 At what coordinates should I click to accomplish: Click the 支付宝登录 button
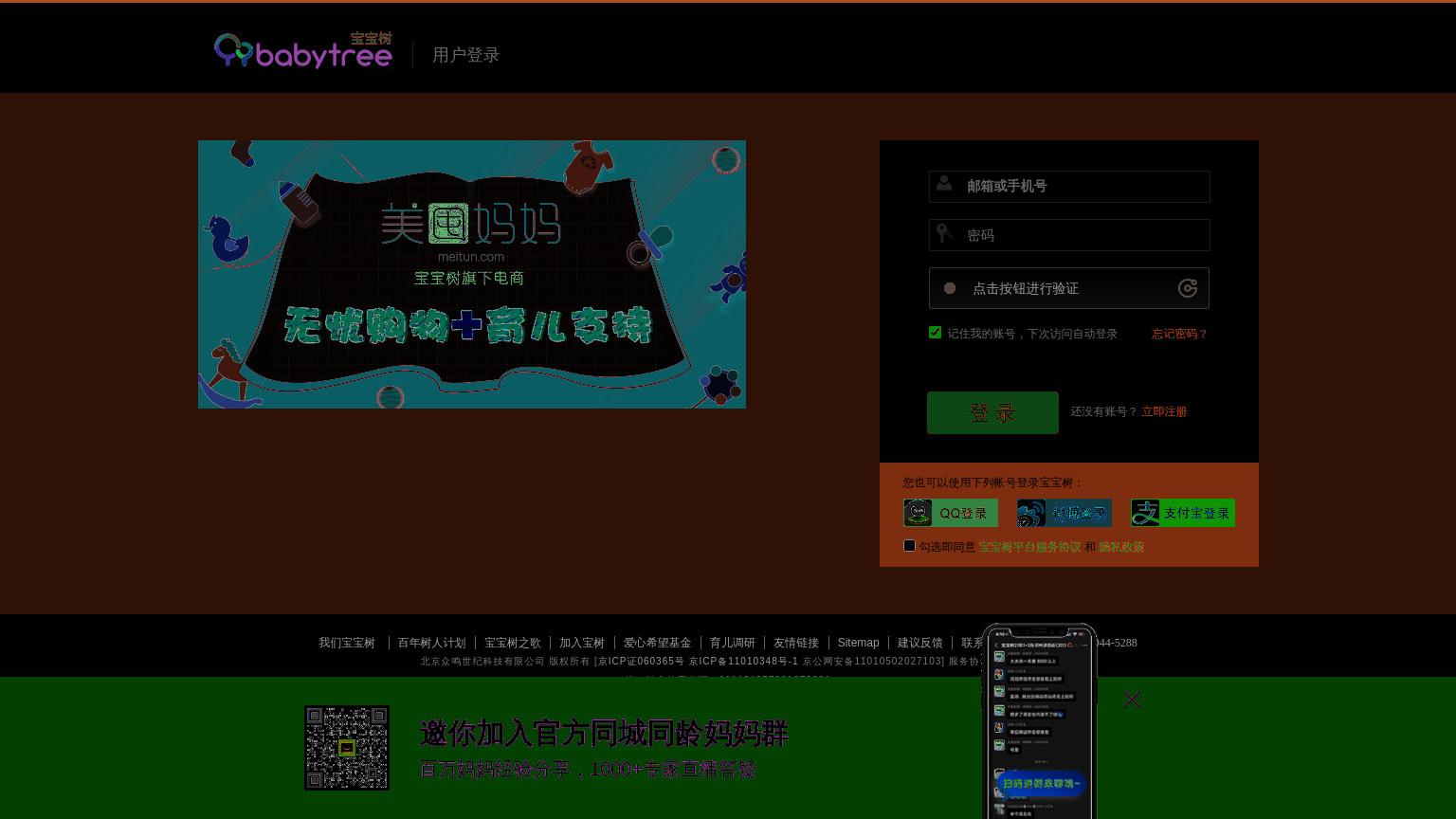[x=1183, y=513]
